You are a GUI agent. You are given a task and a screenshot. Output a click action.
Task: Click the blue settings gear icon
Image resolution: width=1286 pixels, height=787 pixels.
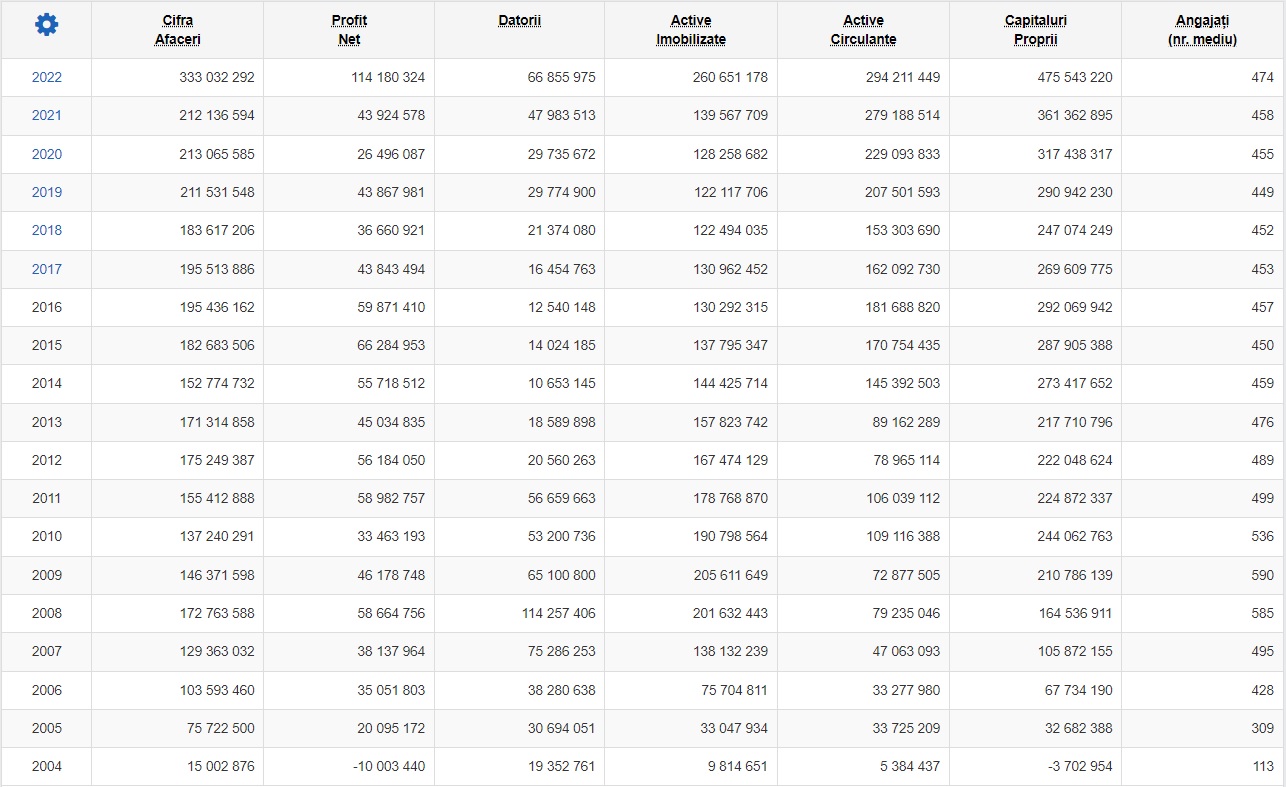pos(46,25)
